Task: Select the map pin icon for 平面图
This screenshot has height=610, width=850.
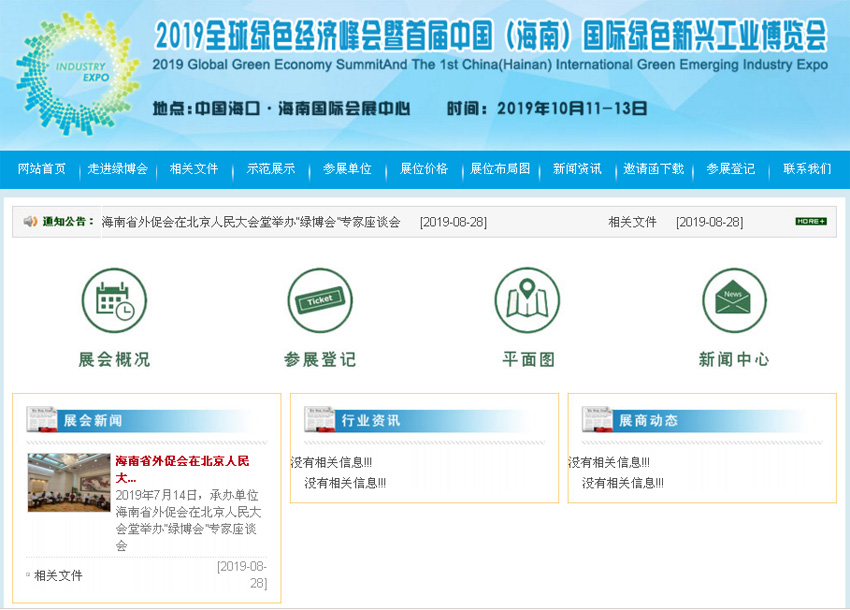Action: (x=528, y=300)
